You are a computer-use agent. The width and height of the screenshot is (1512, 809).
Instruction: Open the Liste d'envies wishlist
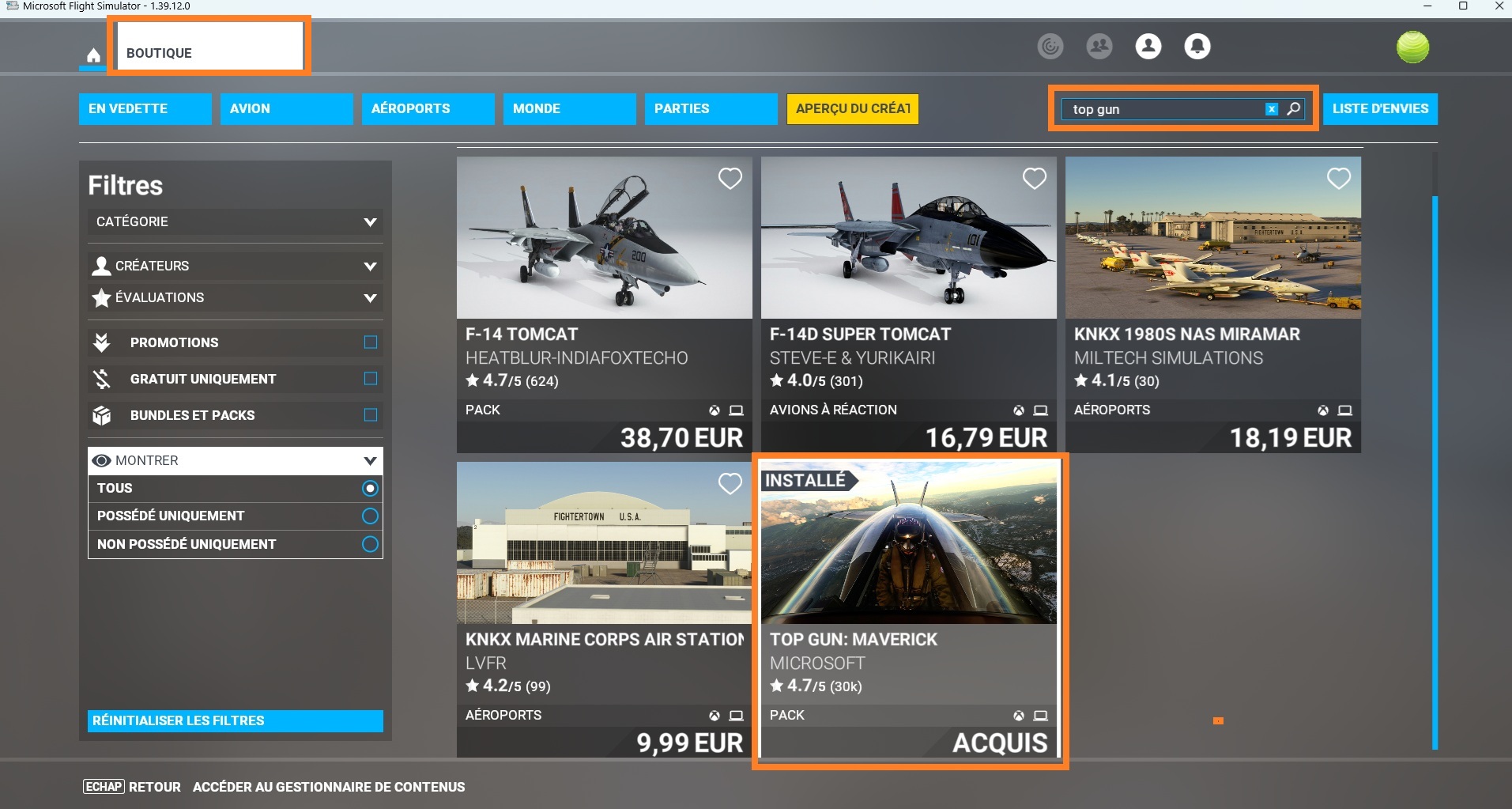[1381, 109]
